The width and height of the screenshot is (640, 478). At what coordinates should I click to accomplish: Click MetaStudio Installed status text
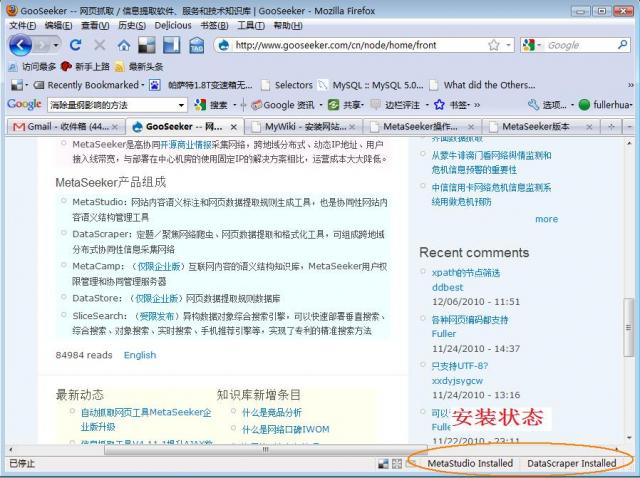point(470,464)
